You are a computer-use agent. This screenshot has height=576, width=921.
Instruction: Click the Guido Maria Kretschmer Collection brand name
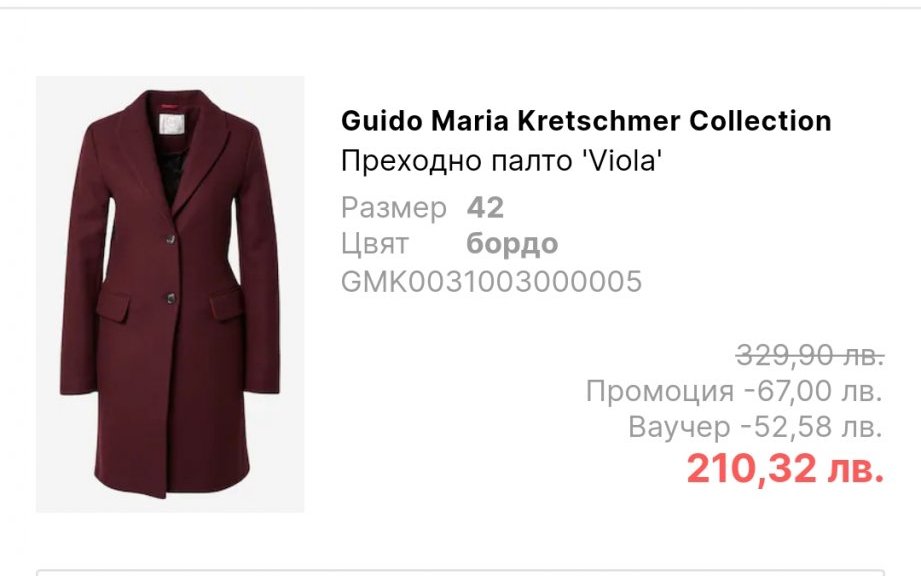point(586,121)
